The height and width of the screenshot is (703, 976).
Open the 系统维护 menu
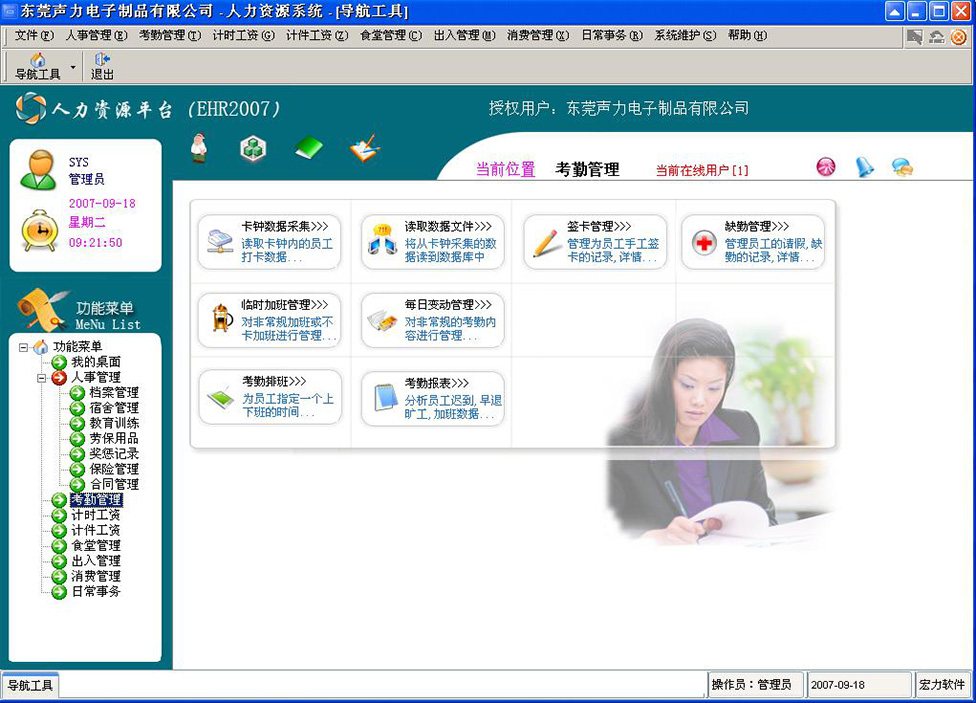click(x=685, y=35)
